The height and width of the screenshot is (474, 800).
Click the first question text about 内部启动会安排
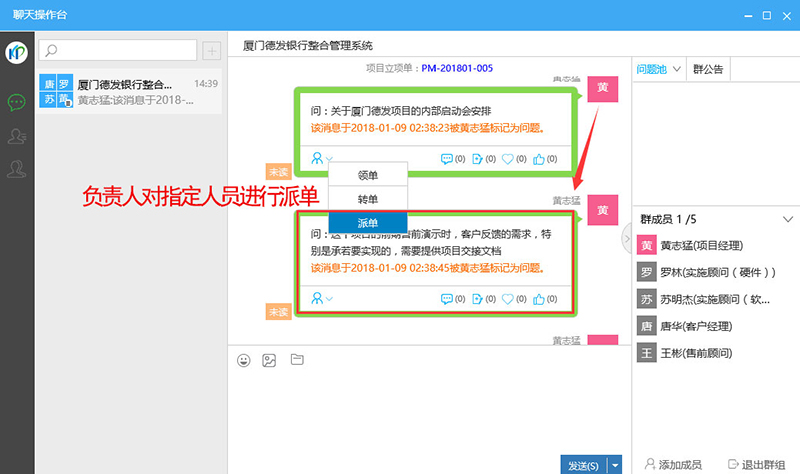pos(401,111)
